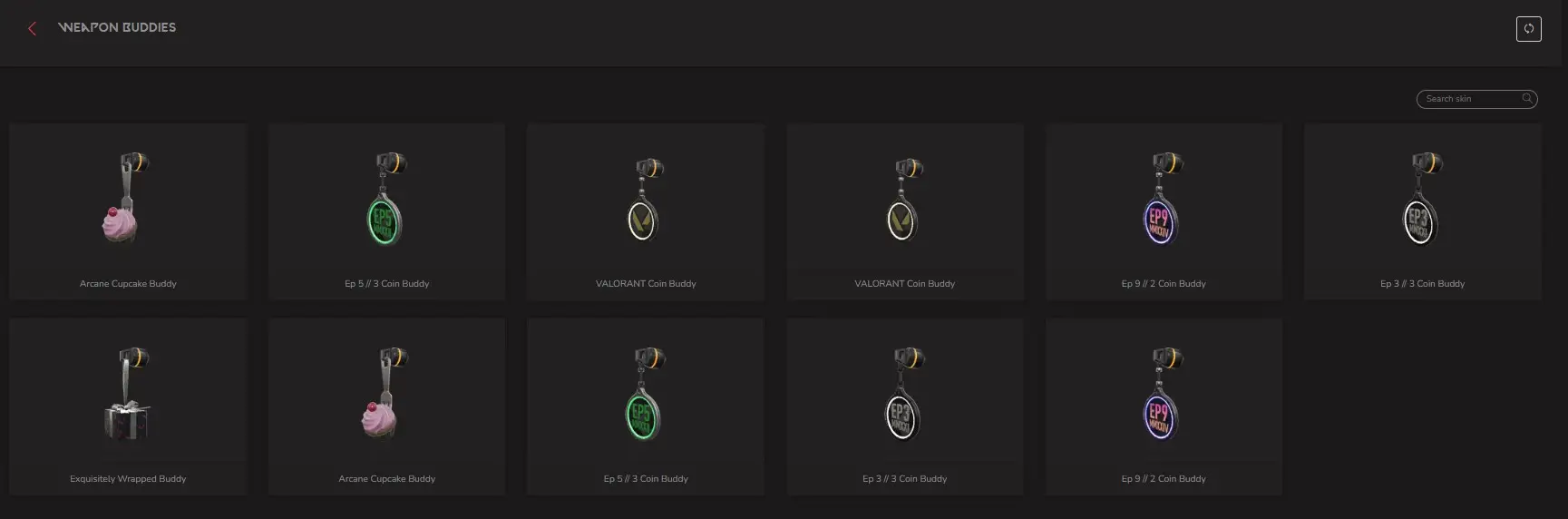Click the magnifier icon in the search box
This screenshot has height=519, width=1568.
pyautogui.click(x=1526, y=98)
